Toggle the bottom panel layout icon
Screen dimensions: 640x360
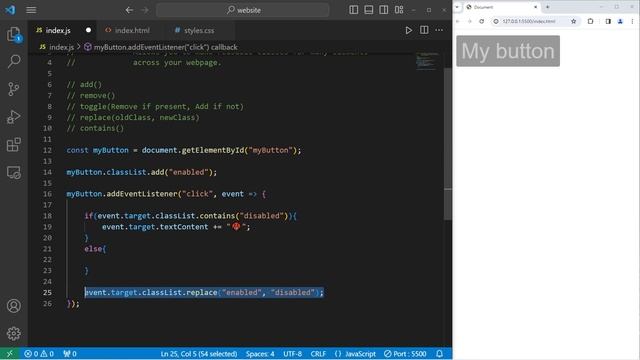click(x=369, y=10)
